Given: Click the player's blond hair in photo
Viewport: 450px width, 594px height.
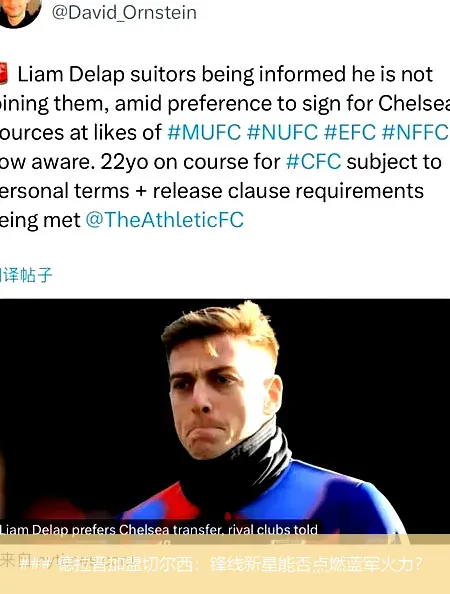Looking at the screenshot, I should pyautogui.click(x=222, y=328).
